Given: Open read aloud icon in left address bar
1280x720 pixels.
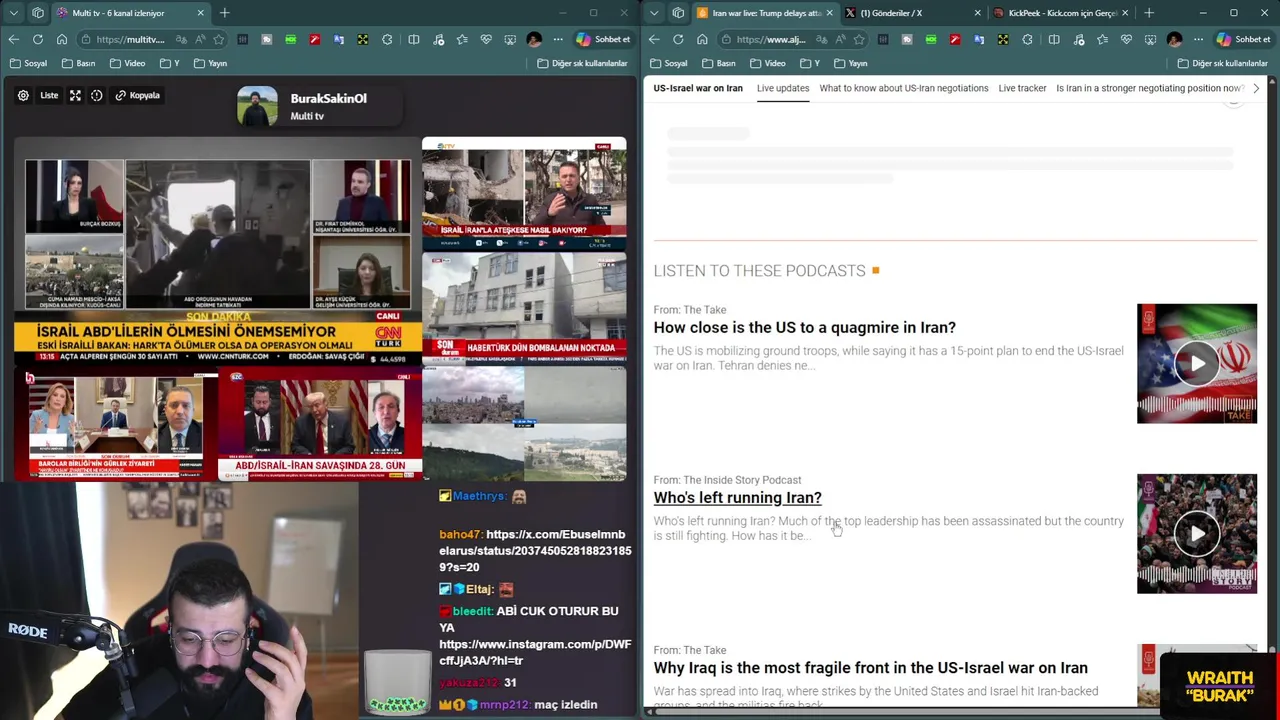Looking at the screenshot, I should [199, 39].
